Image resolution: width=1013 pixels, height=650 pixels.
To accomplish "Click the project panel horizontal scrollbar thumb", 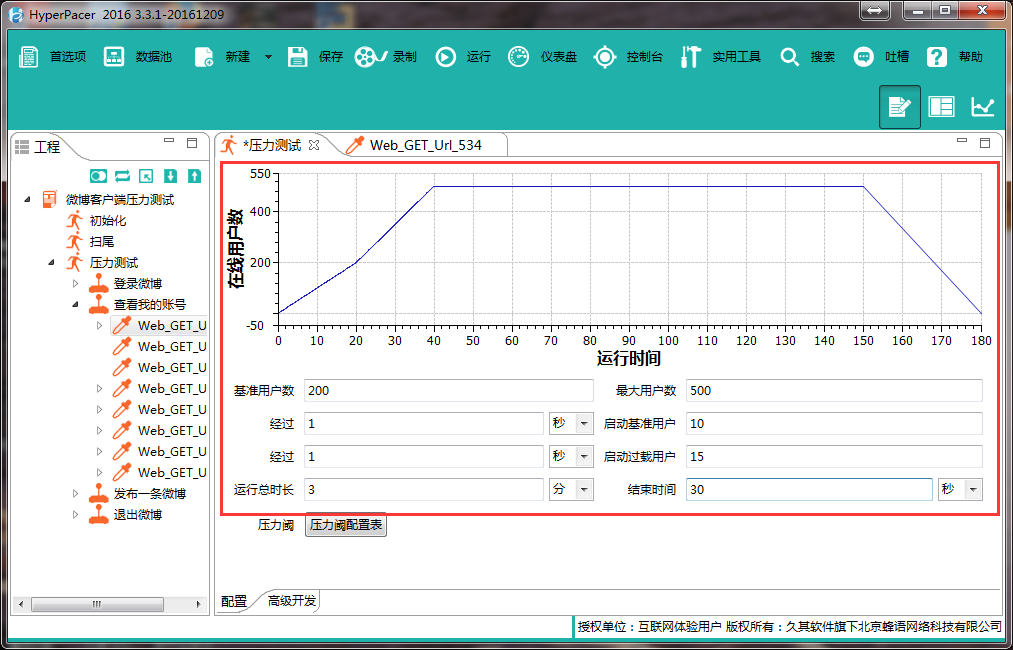I will click(x=97, y=604).
